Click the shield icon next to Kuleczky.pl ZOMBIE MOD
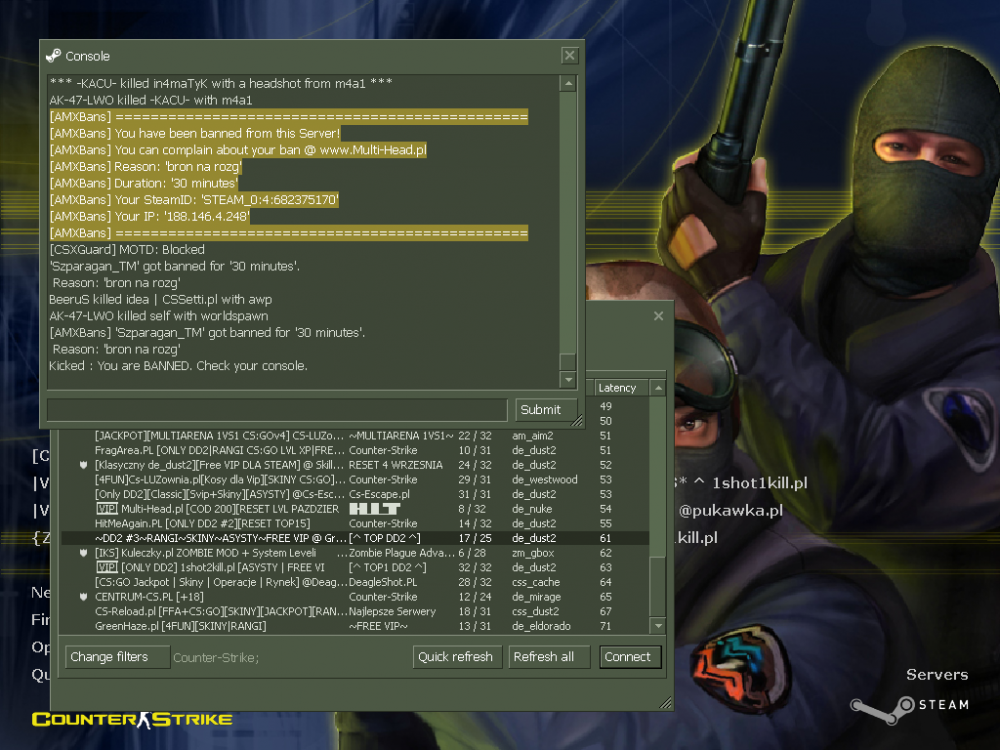This screenshot has width=1000, height=750. pos(85,552)
